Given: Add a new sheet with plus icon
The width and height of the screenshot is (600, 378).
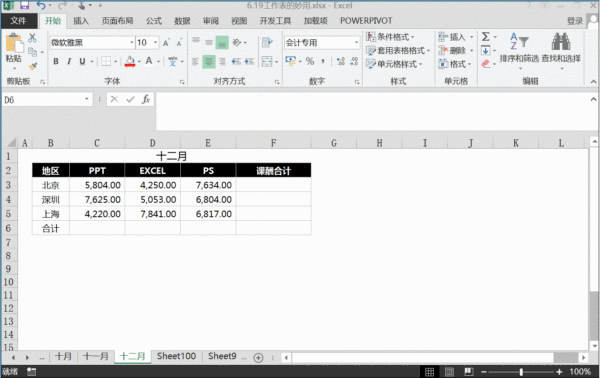Looking at the screenshot, I should pyautogui.click(x=258, y=358).
